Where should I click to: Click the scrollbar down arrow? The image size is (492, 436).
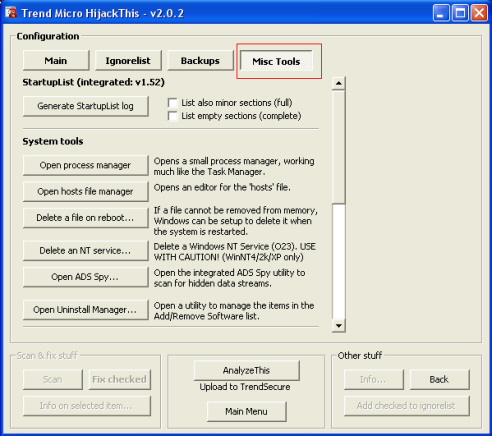tap(339, 326)
